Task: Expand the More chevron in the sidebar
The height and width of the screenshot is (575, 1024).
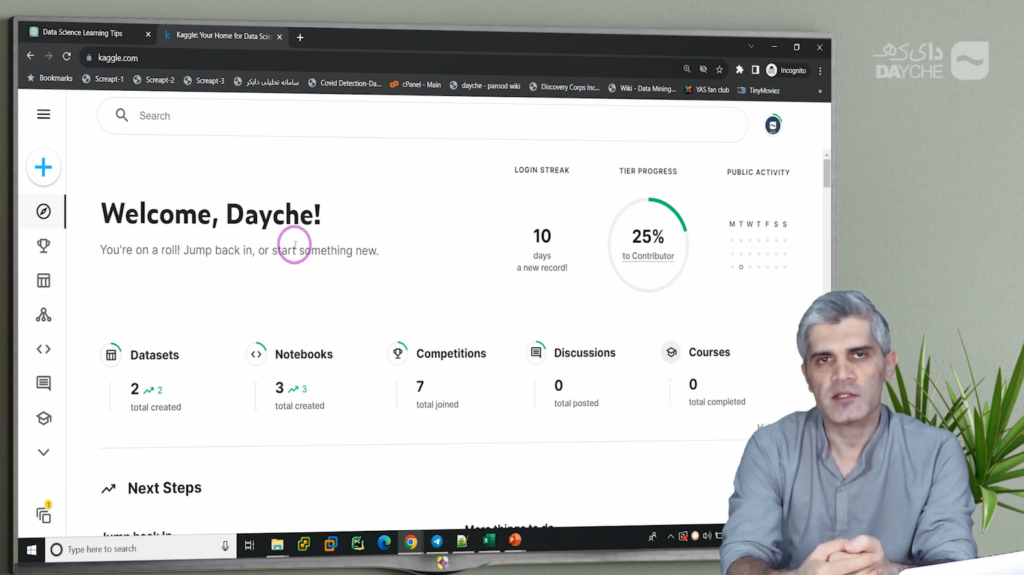Action: pyautogui.click(x=43, y=452)
